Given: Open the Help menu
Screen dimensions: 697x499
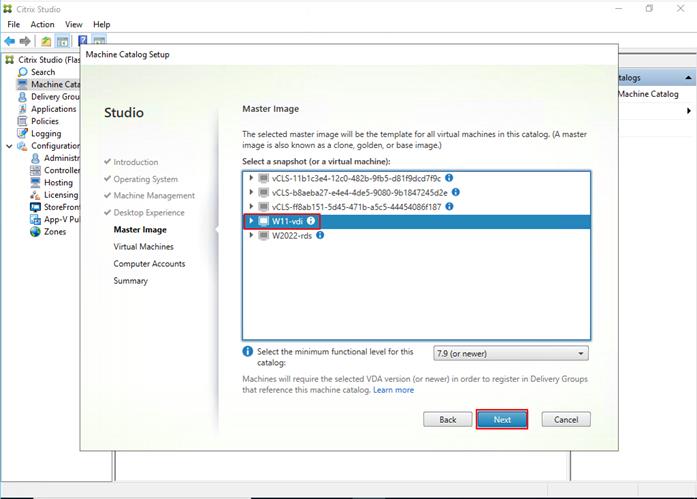Looking at the screenshot, I should click(x=101, y=24).
